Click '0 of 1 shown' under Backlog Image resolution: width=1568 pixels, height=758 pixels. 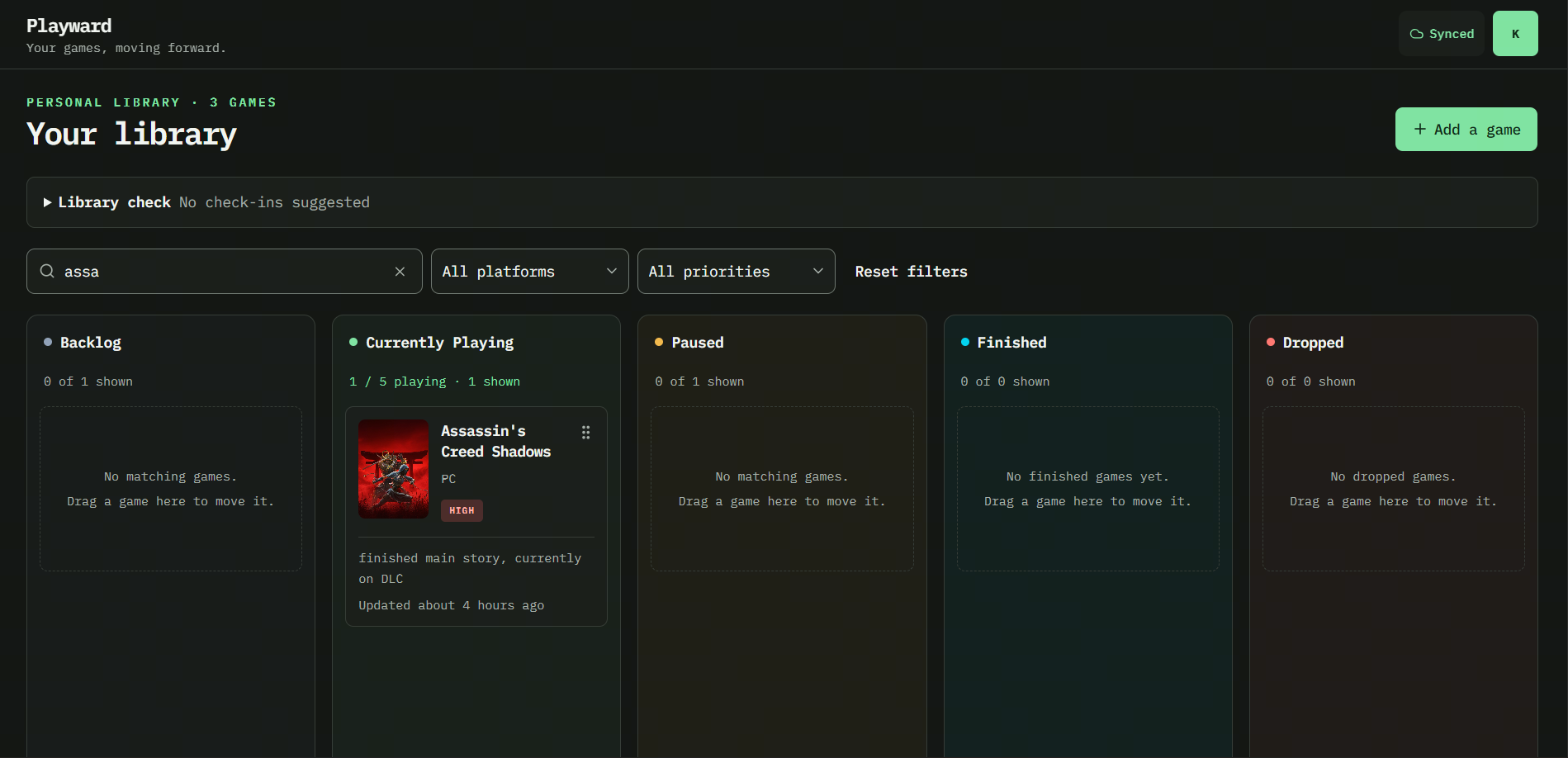(88, 381)
